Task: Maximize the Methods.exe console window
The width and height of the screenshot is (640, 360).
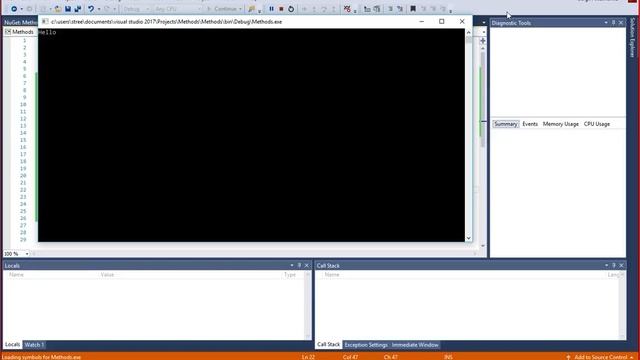Action: pyautogui.click(x=442, y=21)
